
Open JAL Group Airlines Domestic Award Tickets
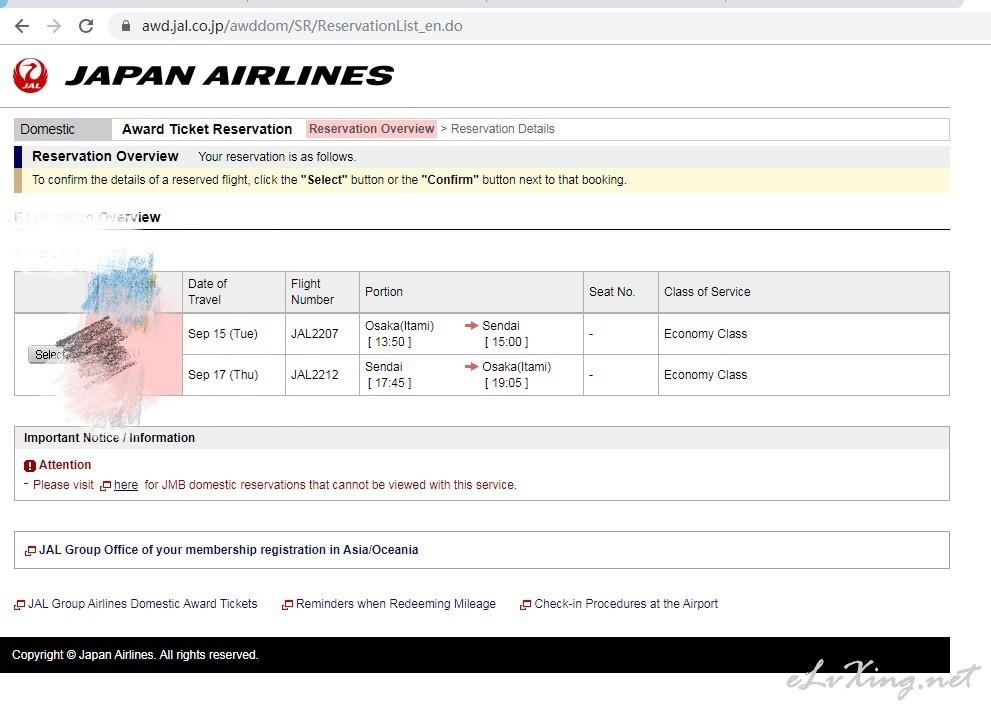click(x=143, y=604)
